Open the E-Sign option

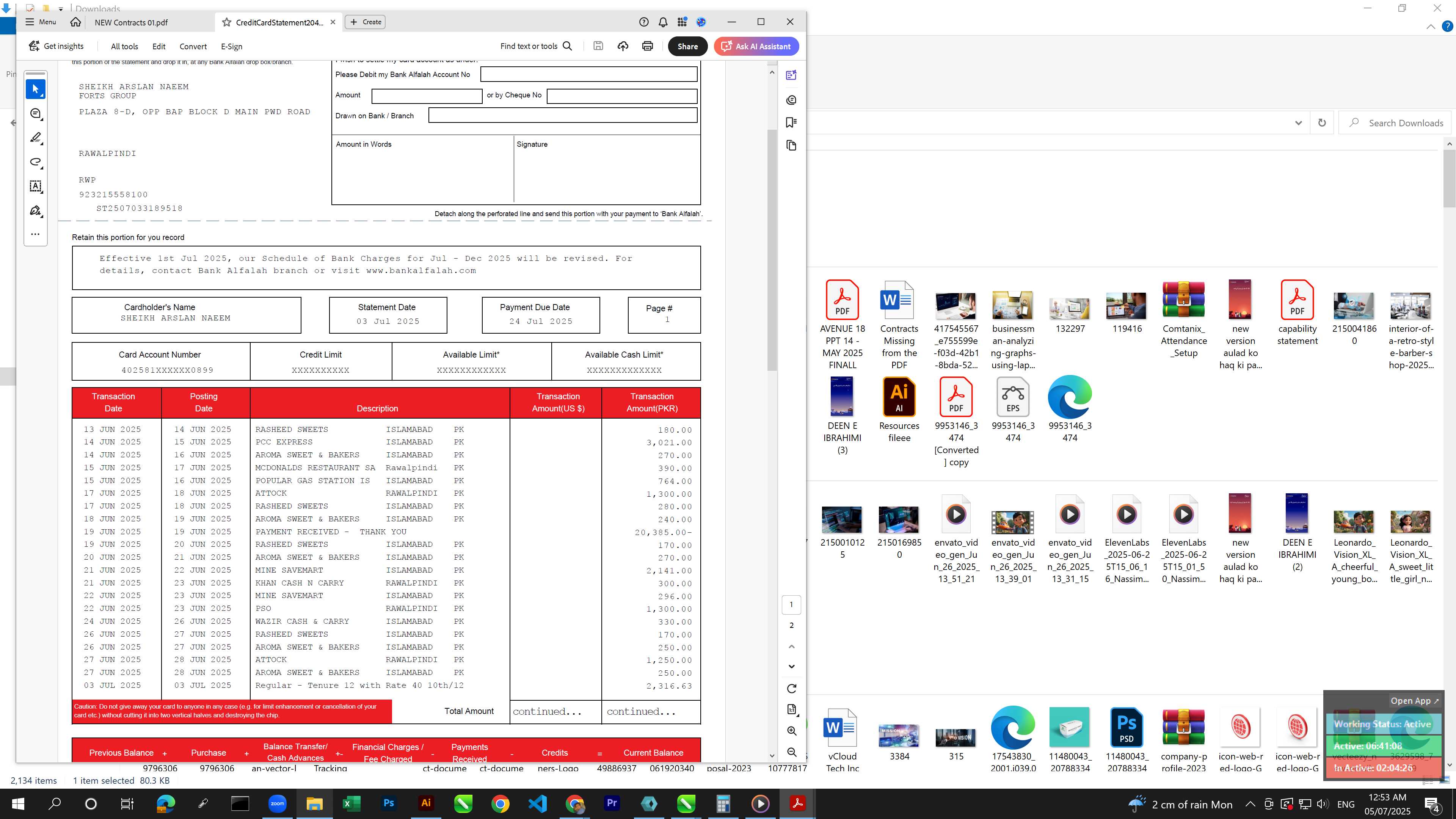click(231, 46)
